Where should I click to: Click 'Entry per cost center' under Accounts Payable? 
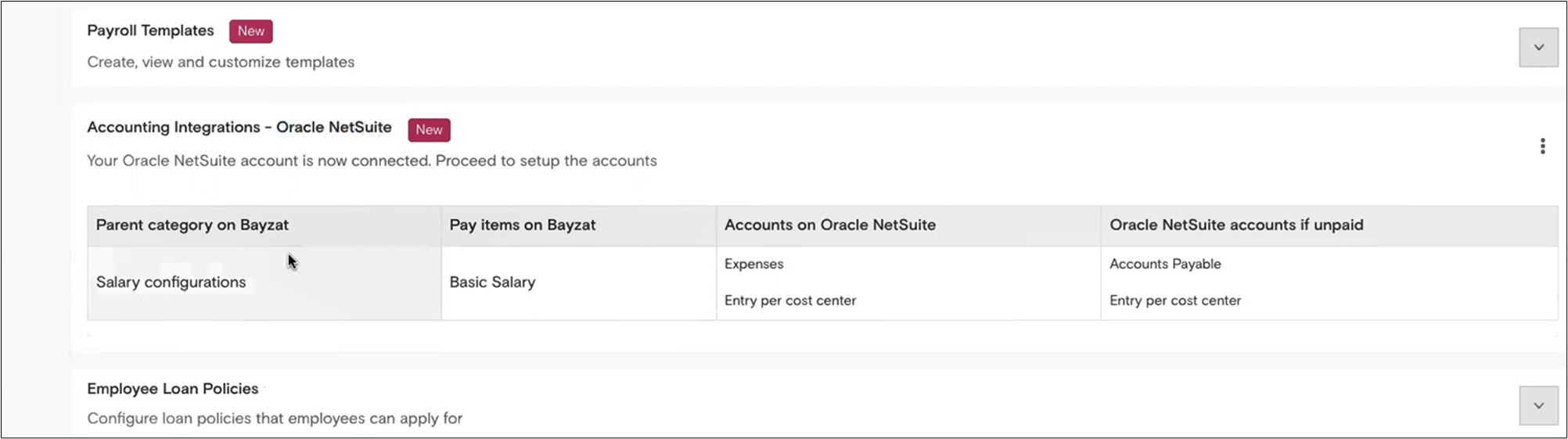(1175, 300)
